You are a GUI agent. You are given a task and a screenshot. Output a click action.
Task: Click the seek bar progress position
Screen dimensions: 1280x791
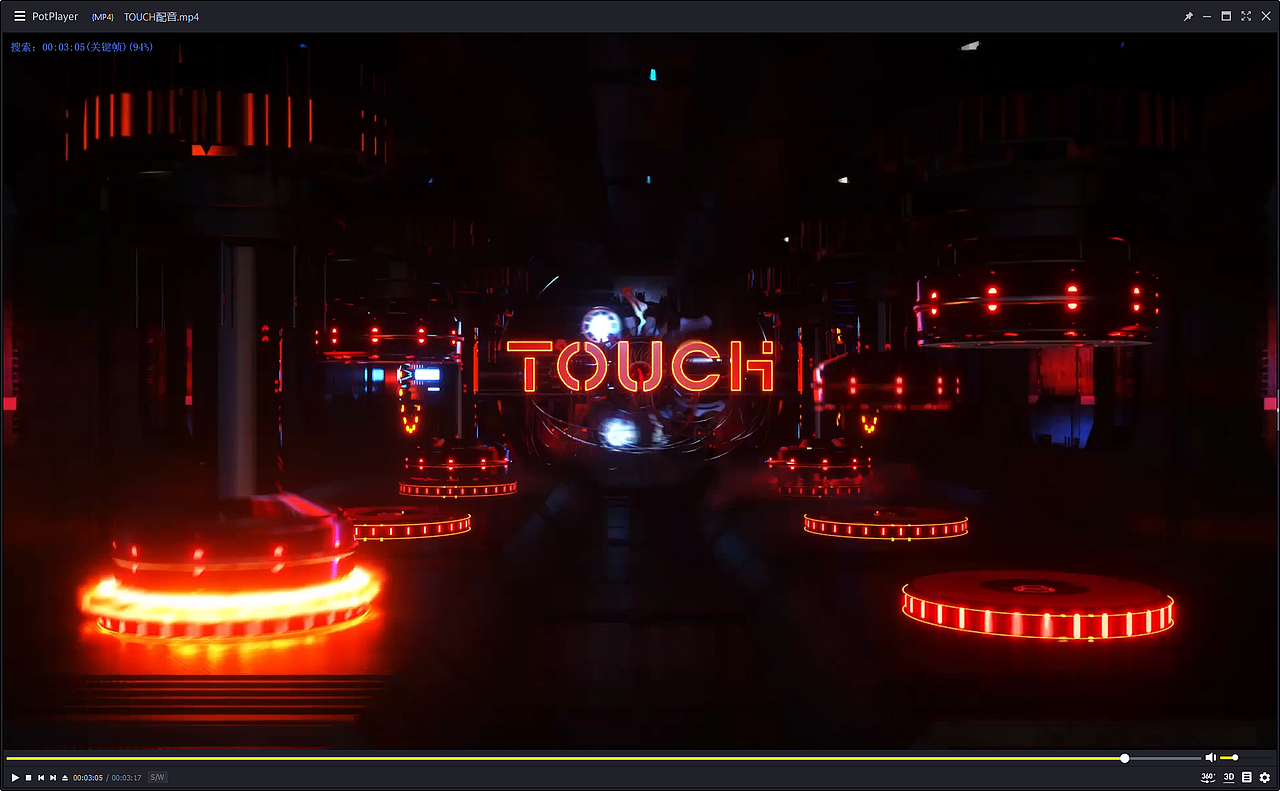pos(1124,757)
